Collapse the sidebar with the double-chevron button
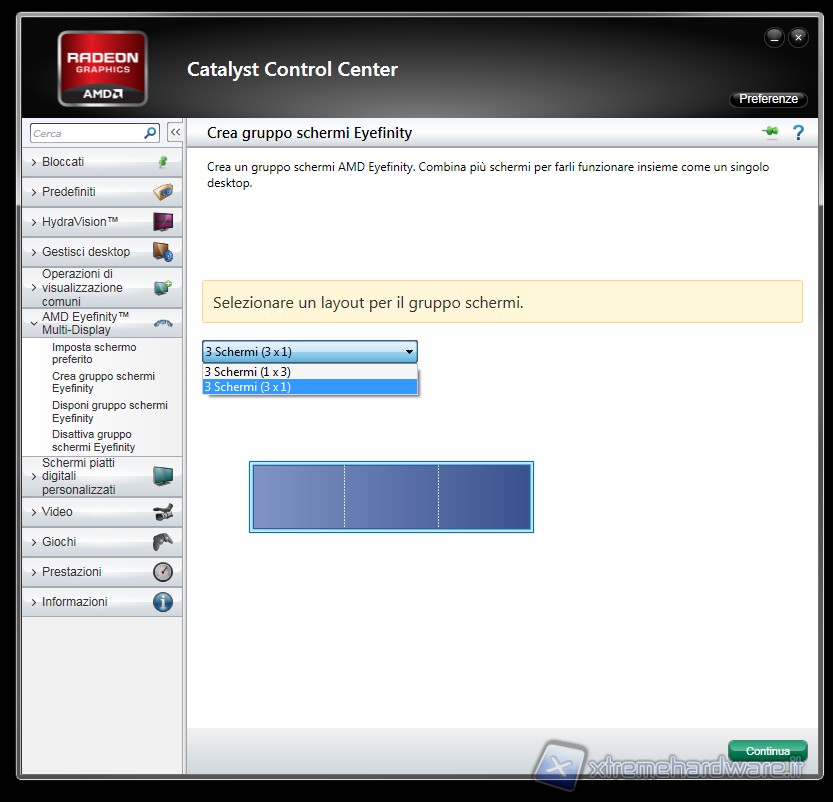This screenshot has height=802, width=833. pos(175,132)
